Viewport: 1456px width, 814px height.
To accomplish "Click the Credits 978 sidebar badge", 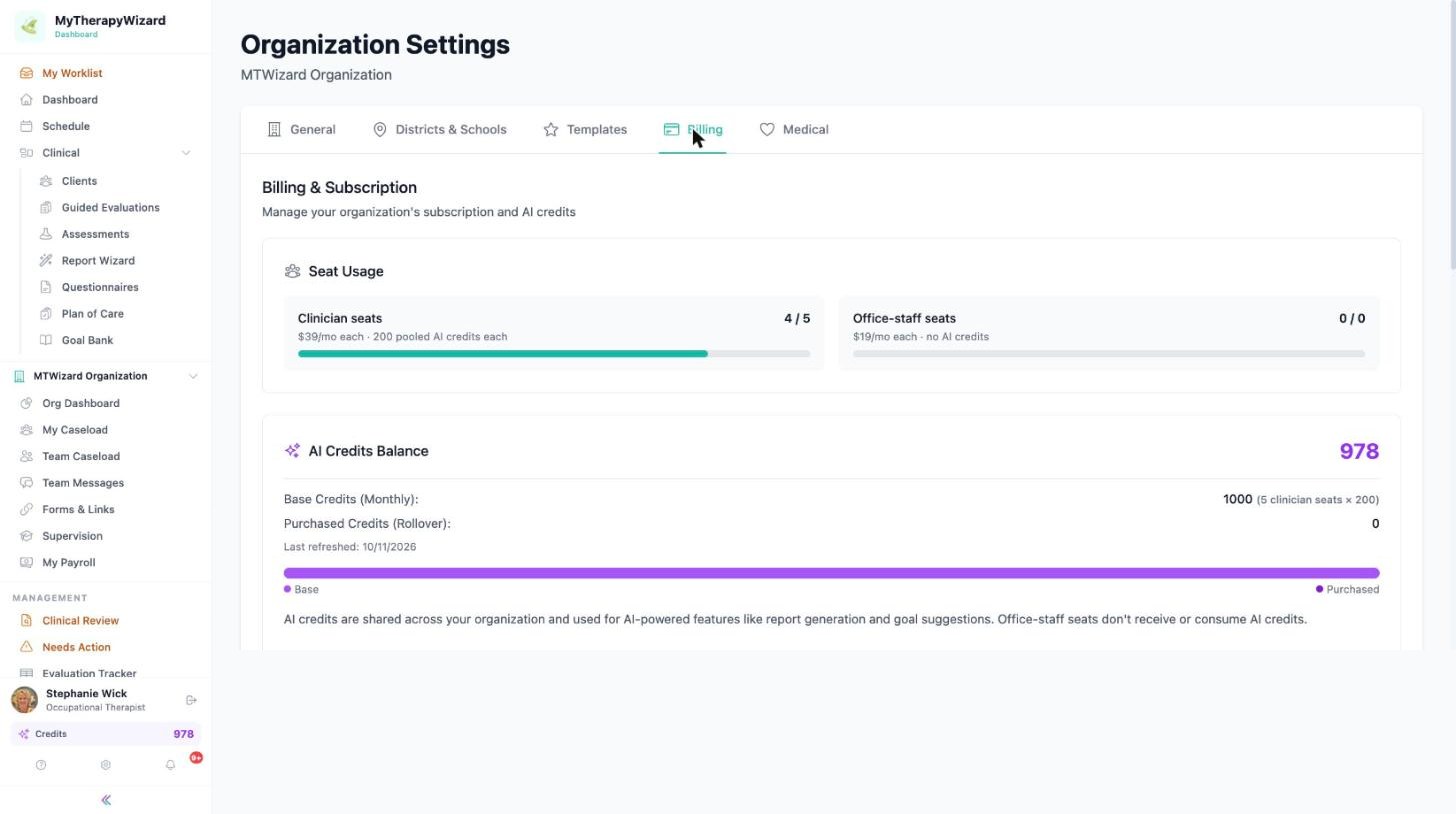I will (106, 734).
